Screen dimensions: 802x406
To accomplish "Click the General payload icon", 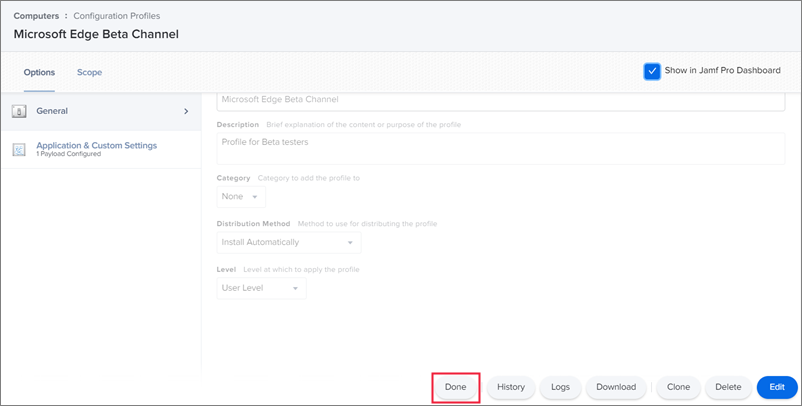I will [18, 111].
